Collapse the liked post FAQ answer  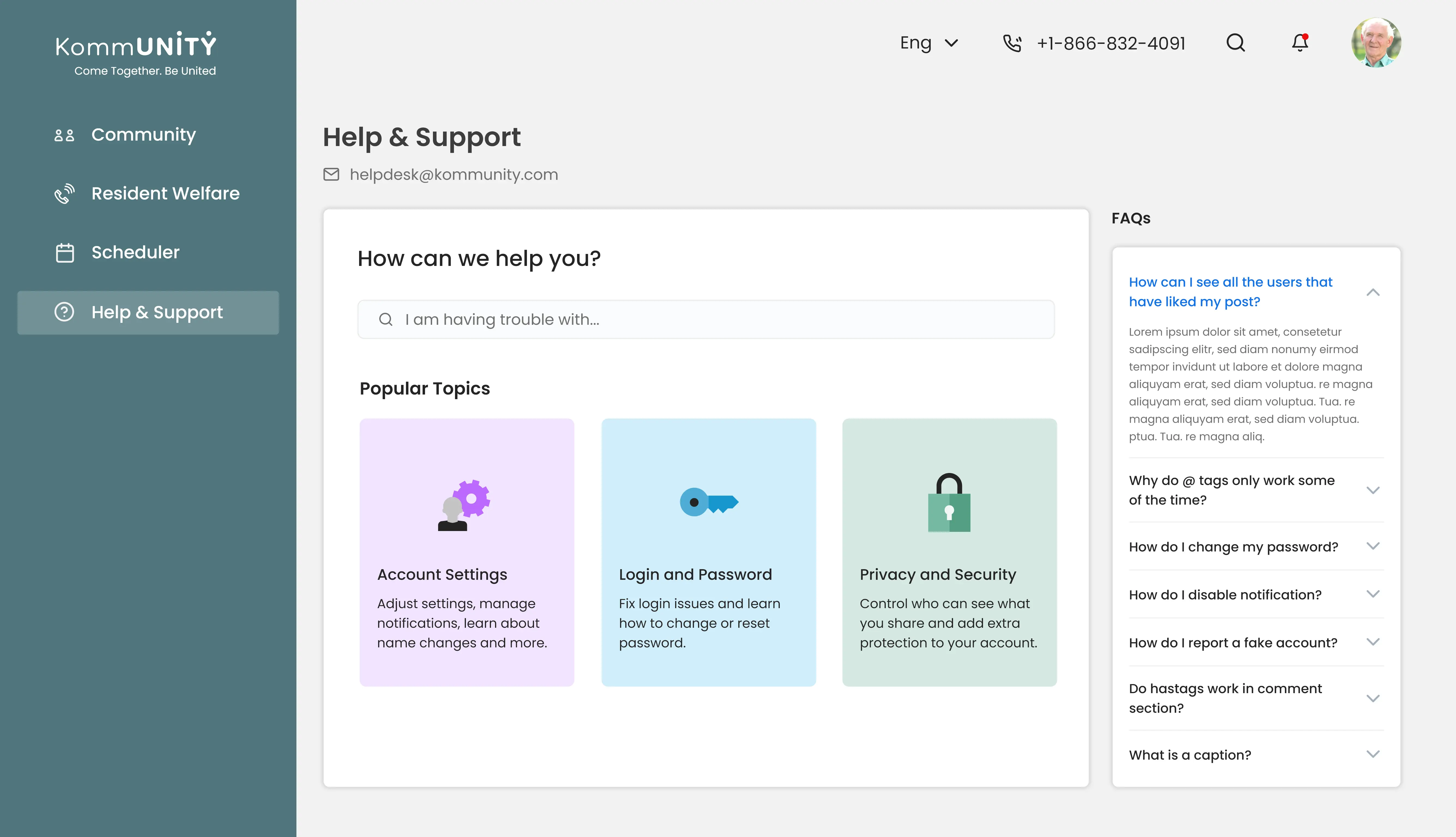coord(1373,292)
